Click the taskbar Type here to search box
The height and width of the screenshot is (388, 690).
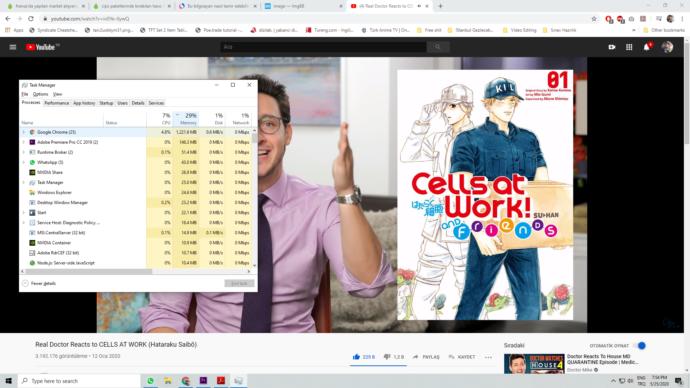click(79, 381)
